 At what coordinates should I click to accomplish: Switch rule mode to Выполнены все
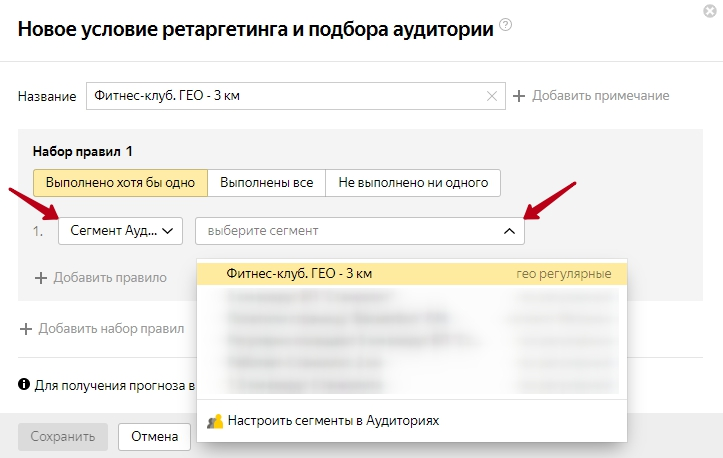tap(266, 183)
